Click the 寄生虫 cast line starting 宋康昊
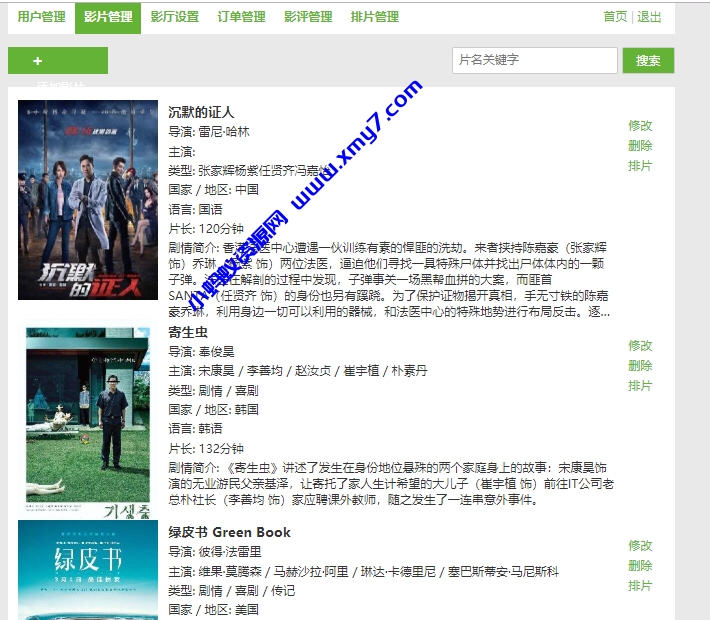 coord(297,371)
